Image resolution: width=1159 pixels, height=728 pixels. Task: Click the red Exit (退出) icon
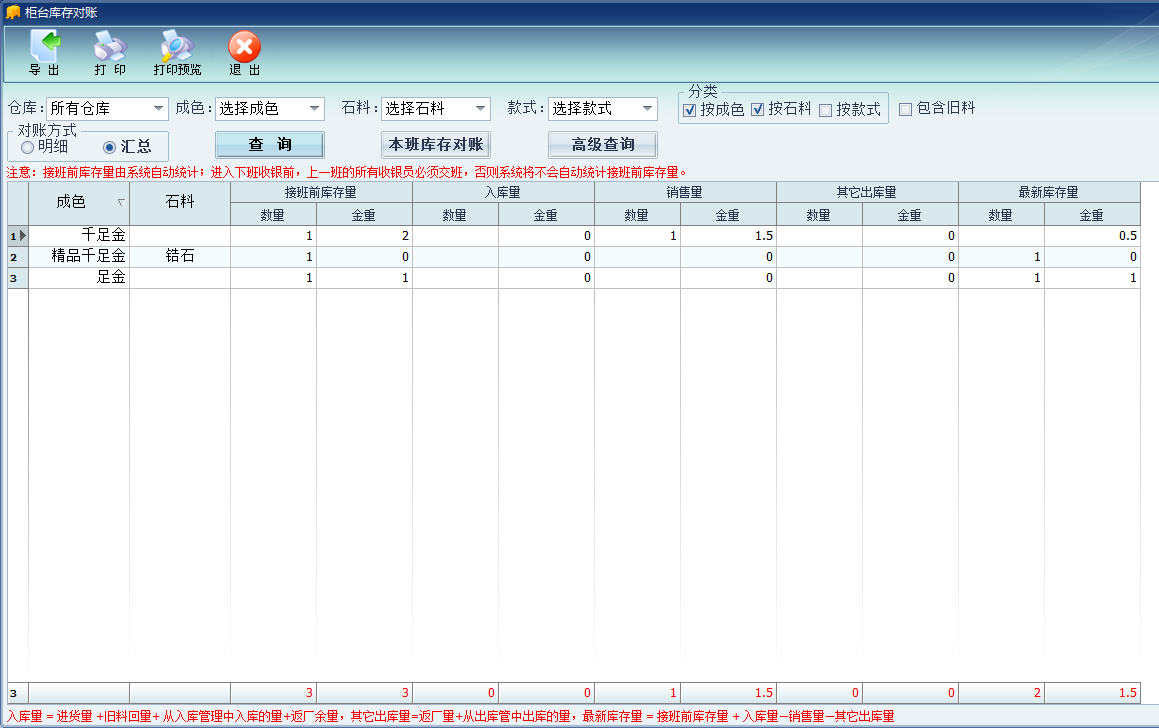tap(244, 47)
